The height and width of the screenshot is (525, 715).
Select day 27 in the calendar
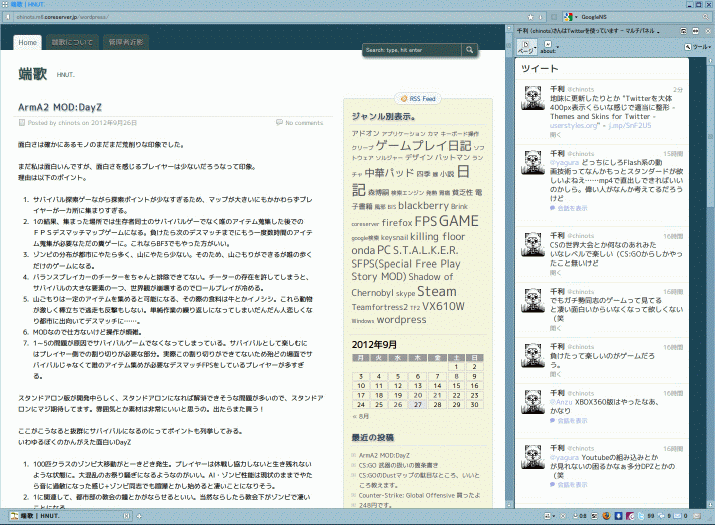(418, 405)
